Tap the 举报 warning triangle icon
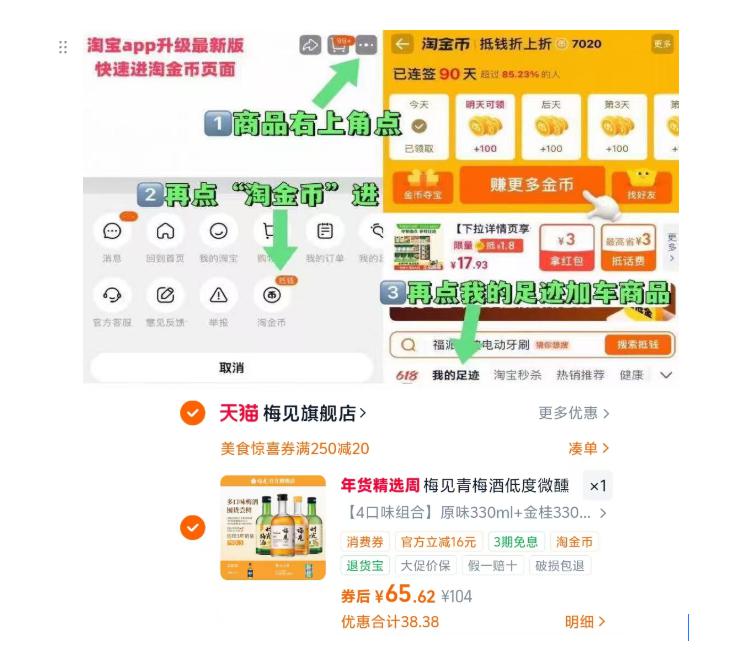This screenshot has width=734, height=651. point(218,295)
